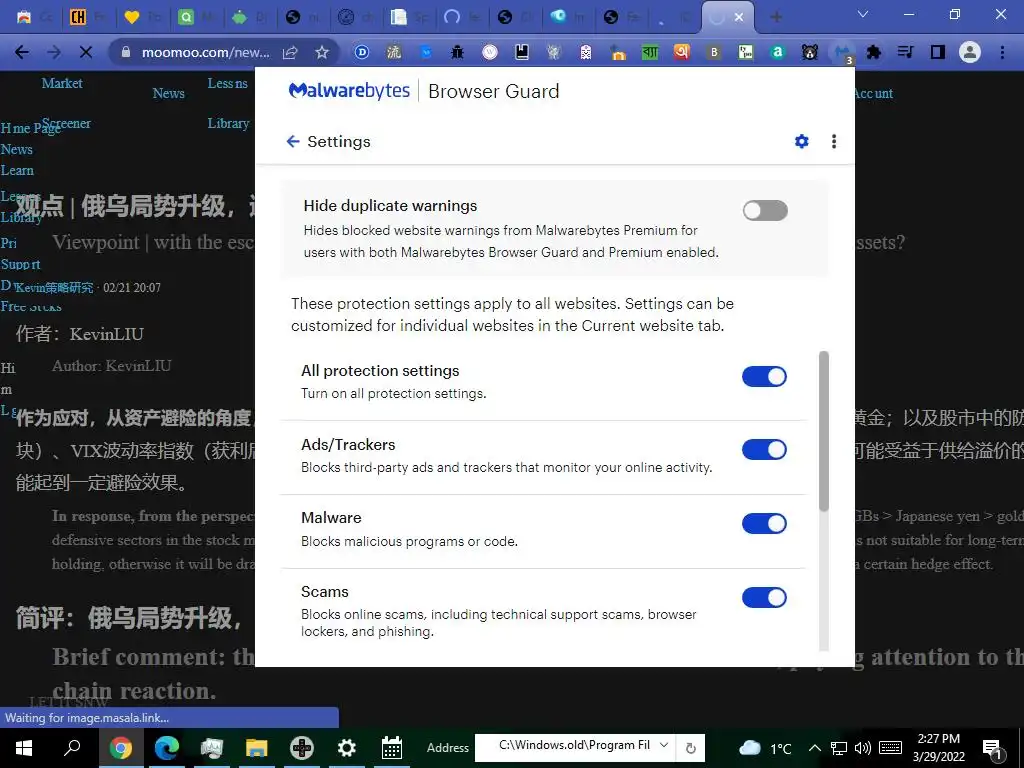
Task: Open volume control in system tray
Action: pos(862,748)
